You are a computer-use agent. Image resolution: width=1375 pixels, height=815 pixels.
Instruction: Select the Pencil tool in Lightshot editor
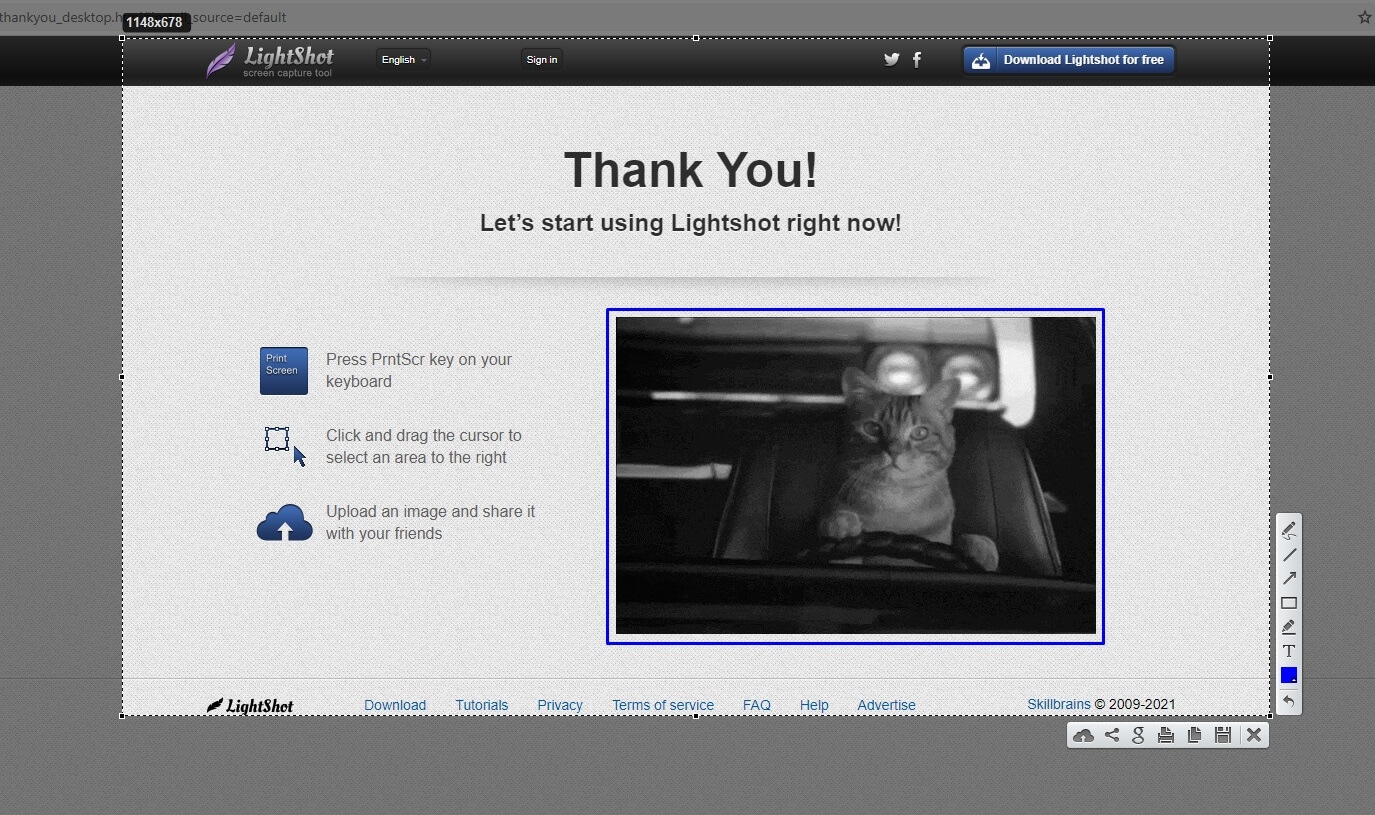[x=1289, y=529]
